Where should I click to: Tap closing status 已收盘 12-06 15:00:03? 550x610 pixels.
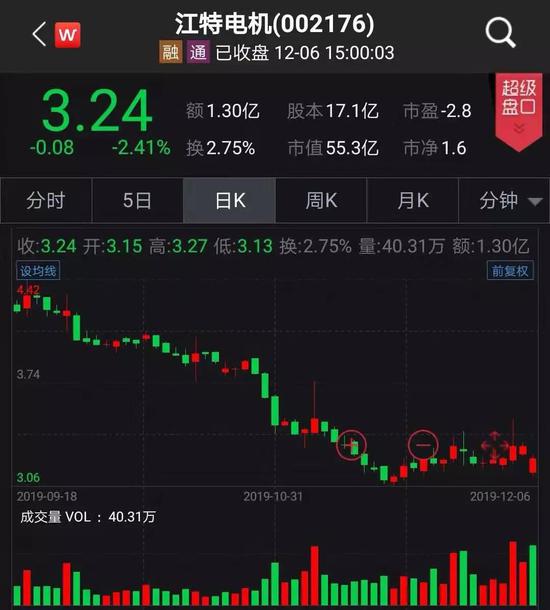[x=305, y=53]
